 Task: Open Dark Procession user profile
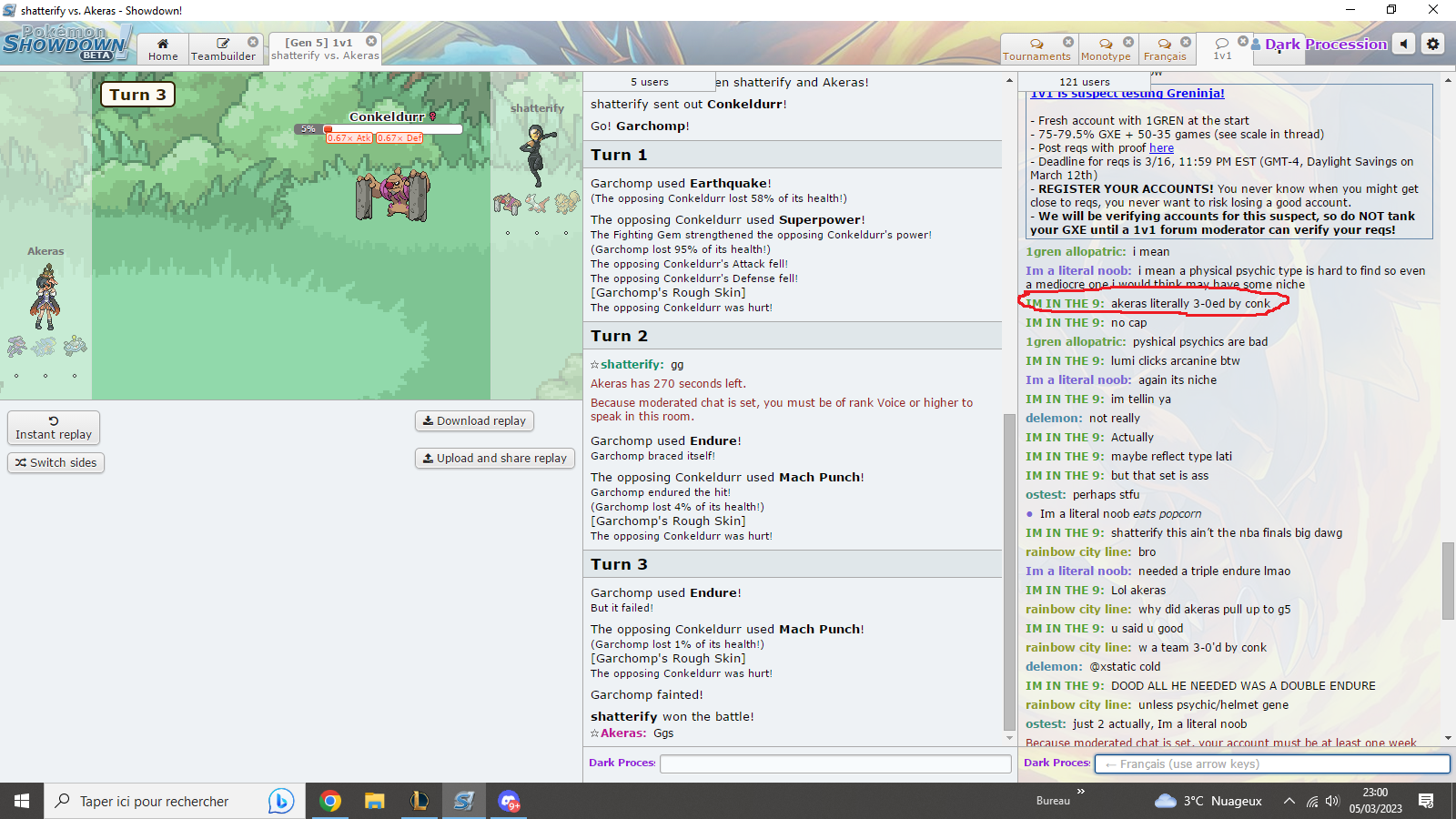(1319, 44)
